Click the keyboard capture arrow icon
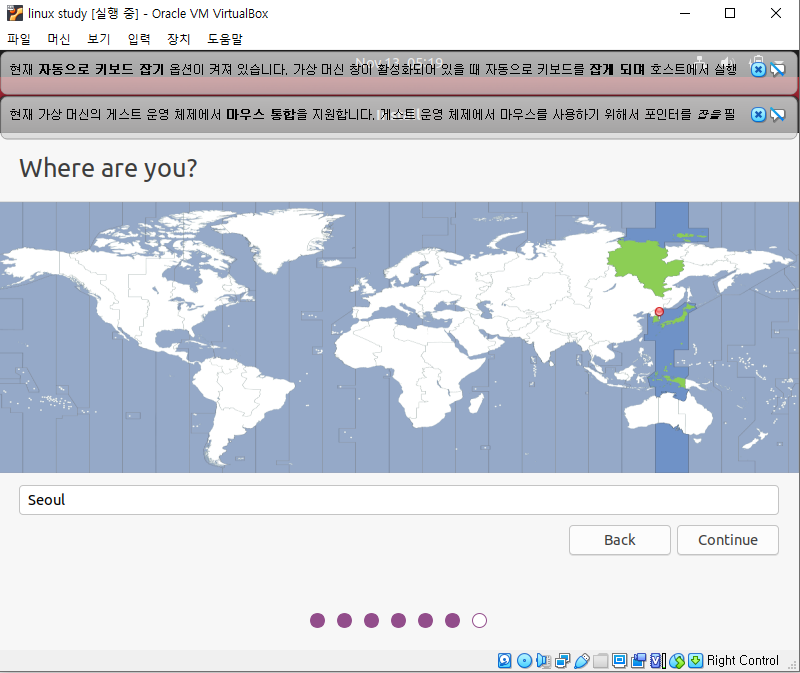The width and height of the screenshot is (800, 673). point(695,660)
